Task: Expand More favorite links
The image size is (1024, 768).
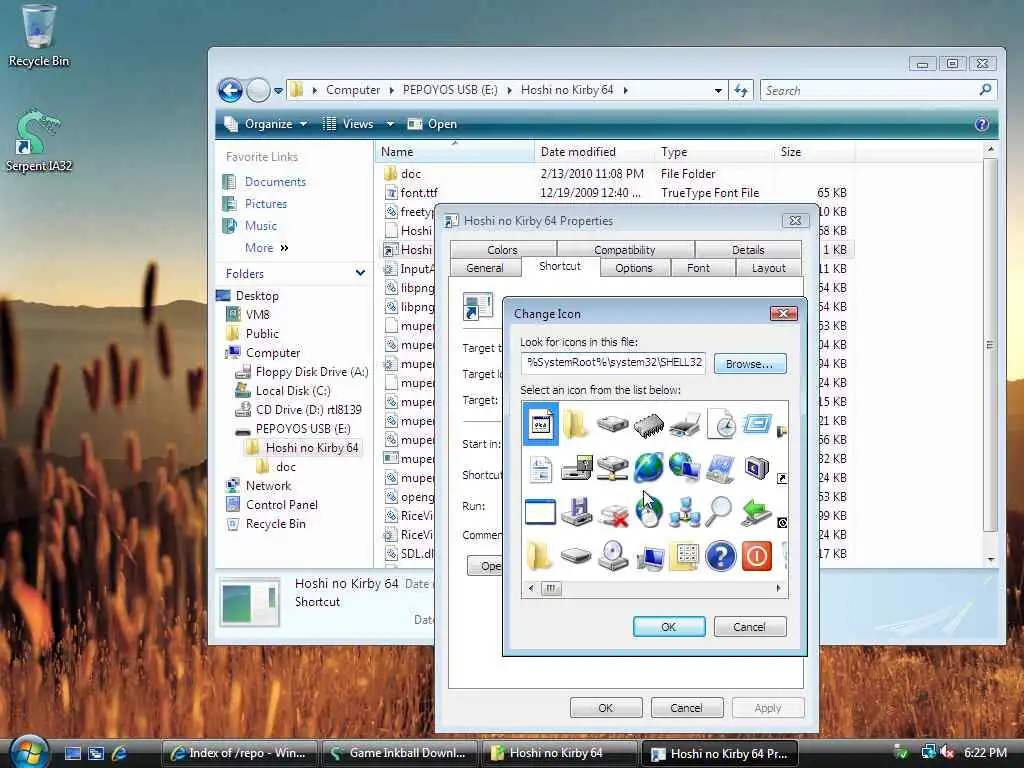Action: [x=267, y=248]
